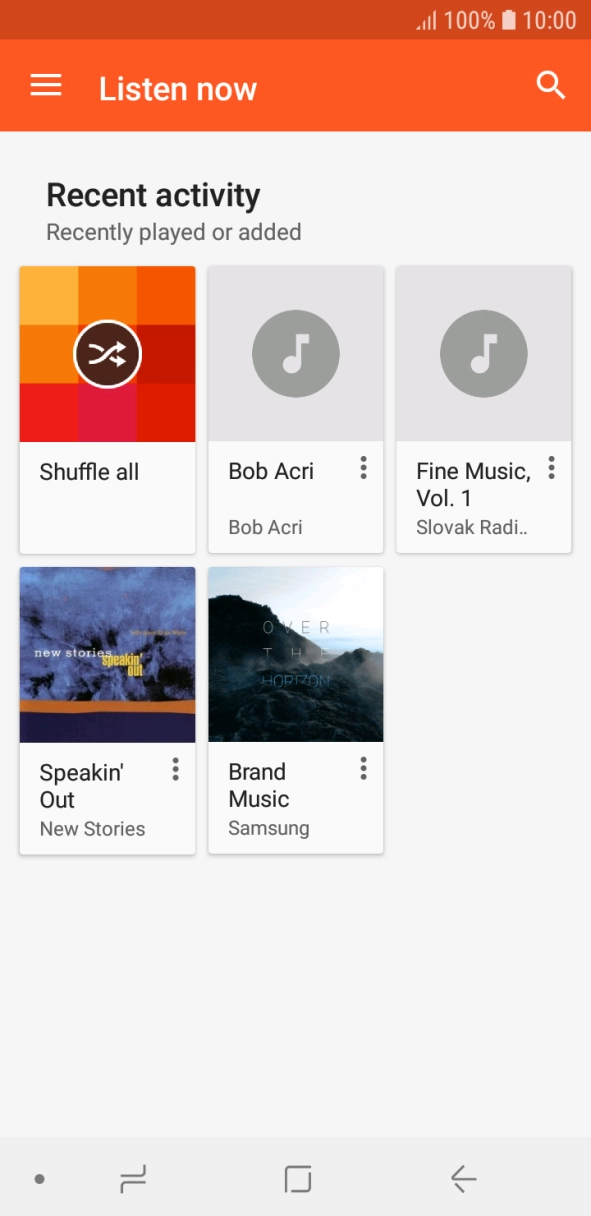This screenshot has width=591, height=1216.
Task: Tap the Android back navigation arrow
Action: pyautogui.click(x=463, y=1180)
